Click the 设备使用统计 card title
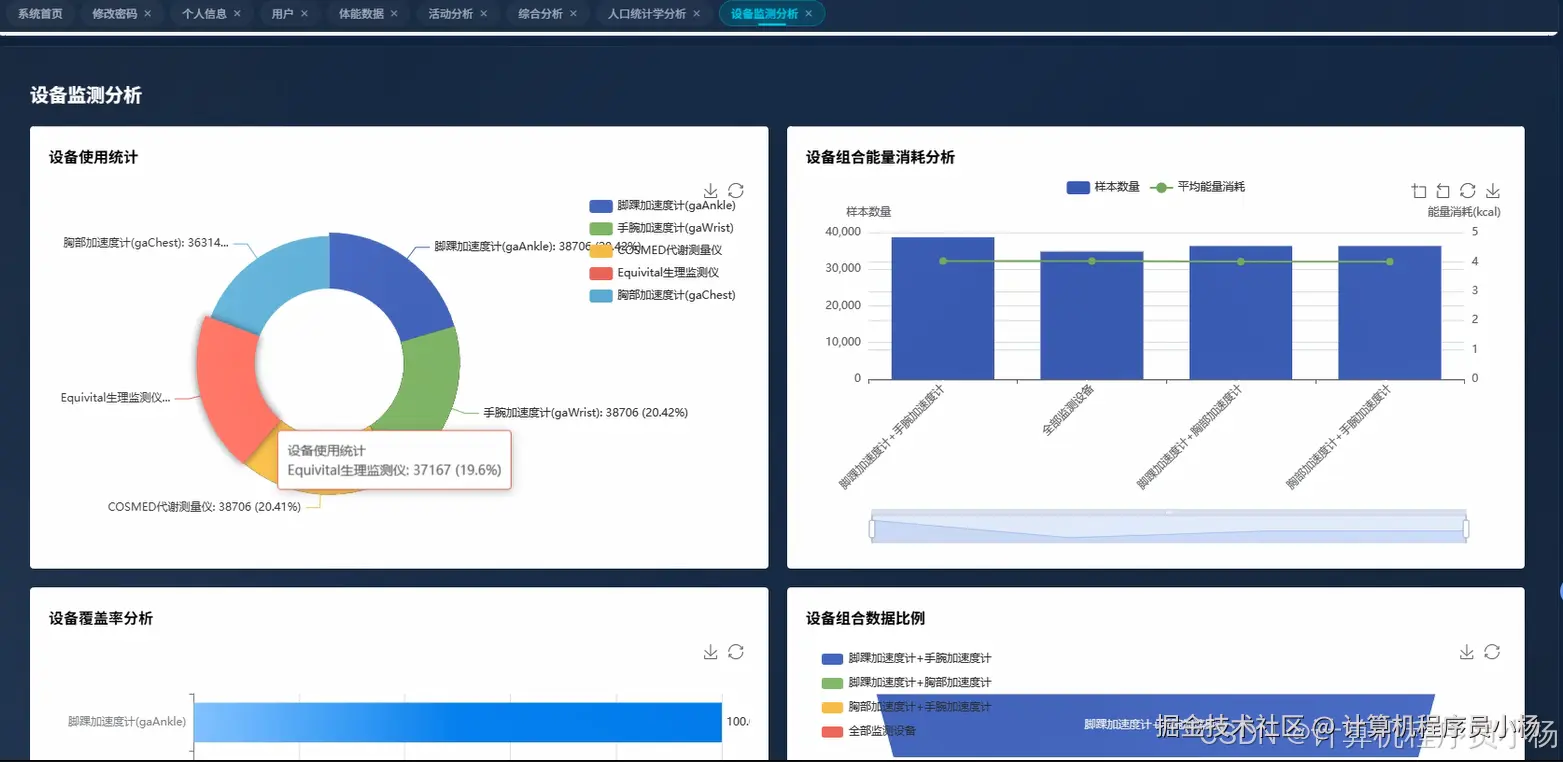This screenshot has width=1563, height=762. click(x=93, y=157)
